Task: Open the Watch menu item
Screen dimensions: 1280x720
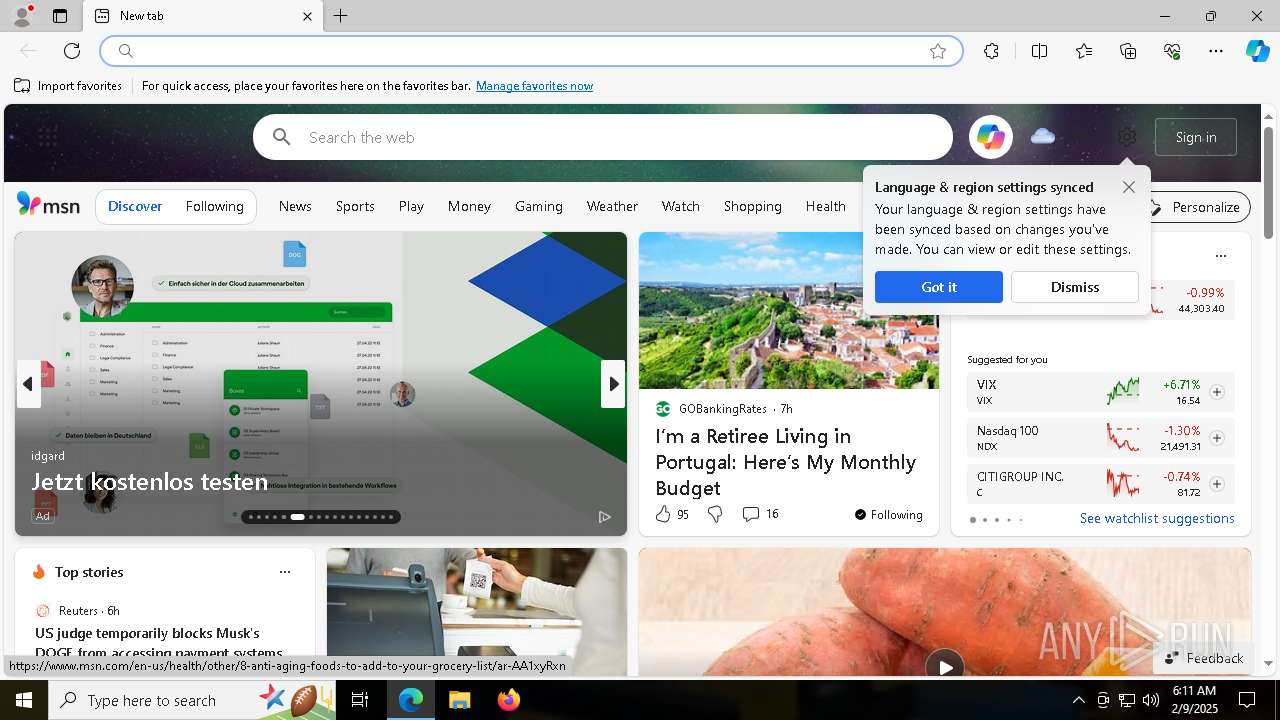Action: pos(680,206)
